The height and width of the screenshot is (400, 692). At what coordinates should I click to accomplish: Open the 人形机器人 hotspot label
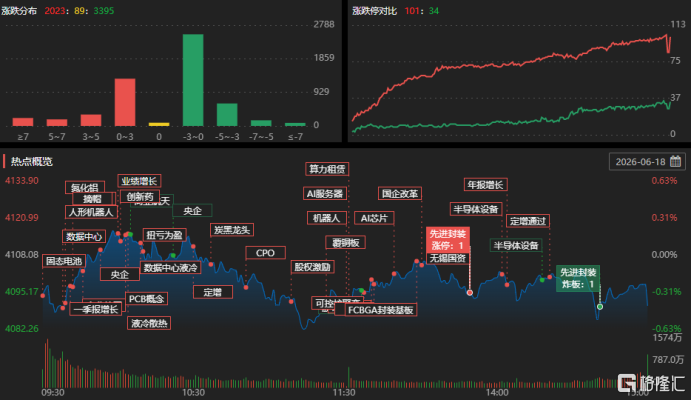pos(91,212)
